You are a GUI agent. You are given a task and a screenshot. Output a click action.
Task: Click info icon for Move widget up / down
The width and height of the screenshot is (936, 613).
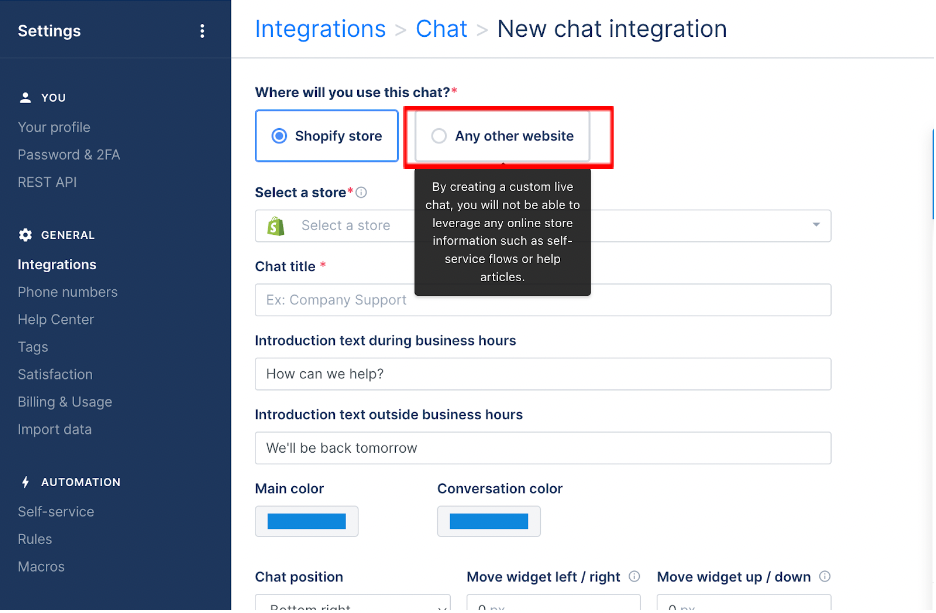(x=824, y=577)
